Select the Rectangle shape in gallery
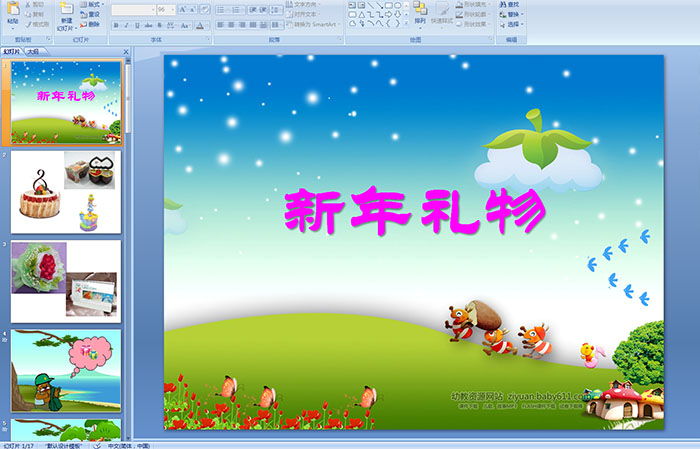The width and height of the screenshot is (700, 449). tap(389, 5)
